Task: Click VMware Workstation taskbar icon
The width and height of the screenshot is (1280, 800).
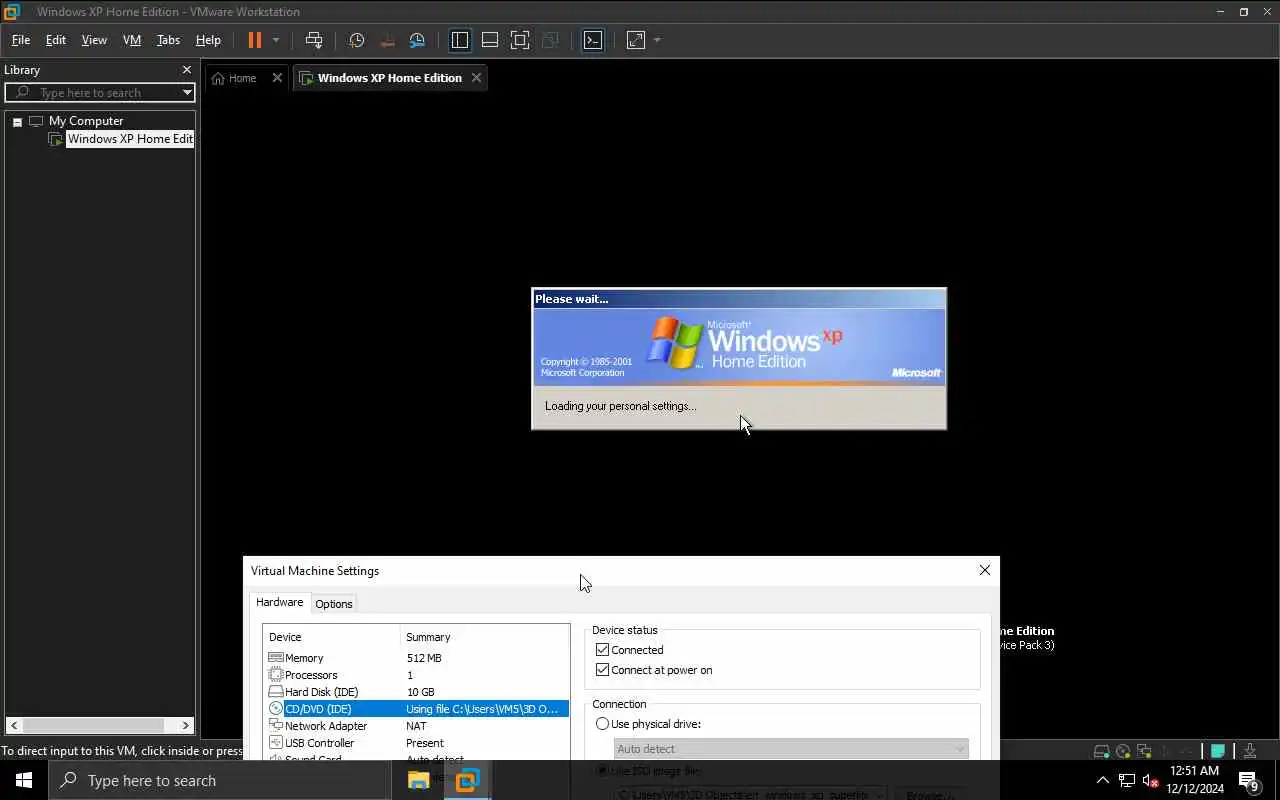Action: pyautogui.click(x=467, y=781)
